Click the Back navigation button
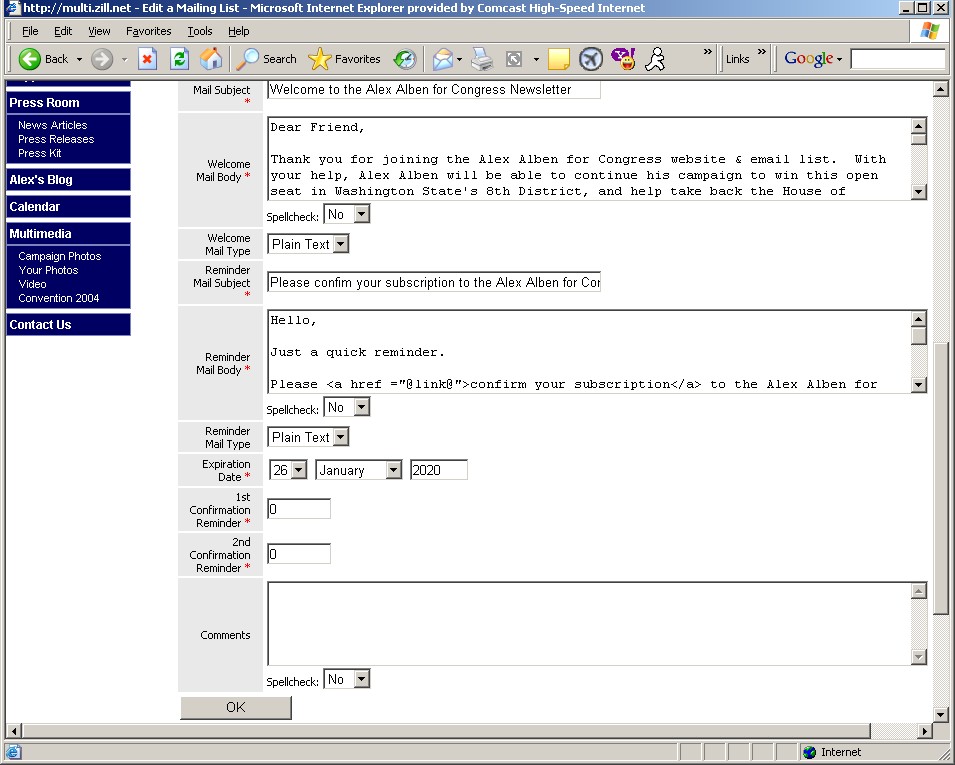 click(44, 59)
